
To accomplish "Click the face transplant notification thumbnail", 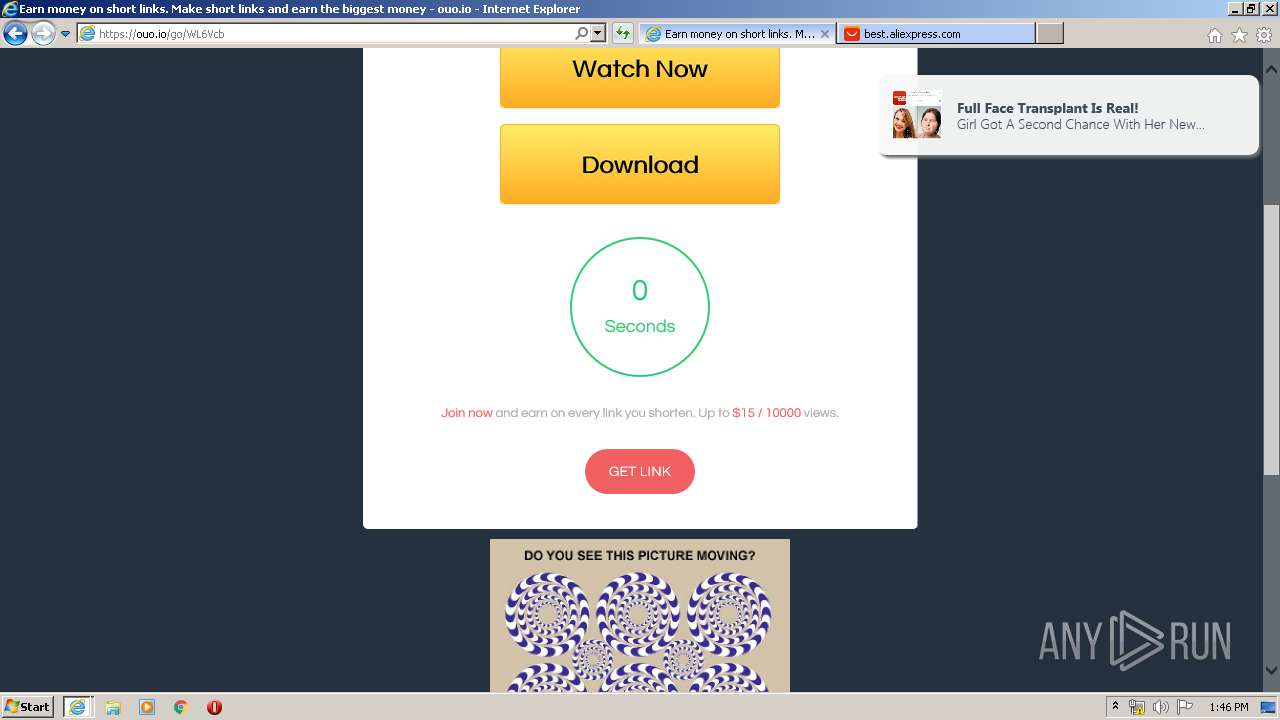I will pos(917,113).
